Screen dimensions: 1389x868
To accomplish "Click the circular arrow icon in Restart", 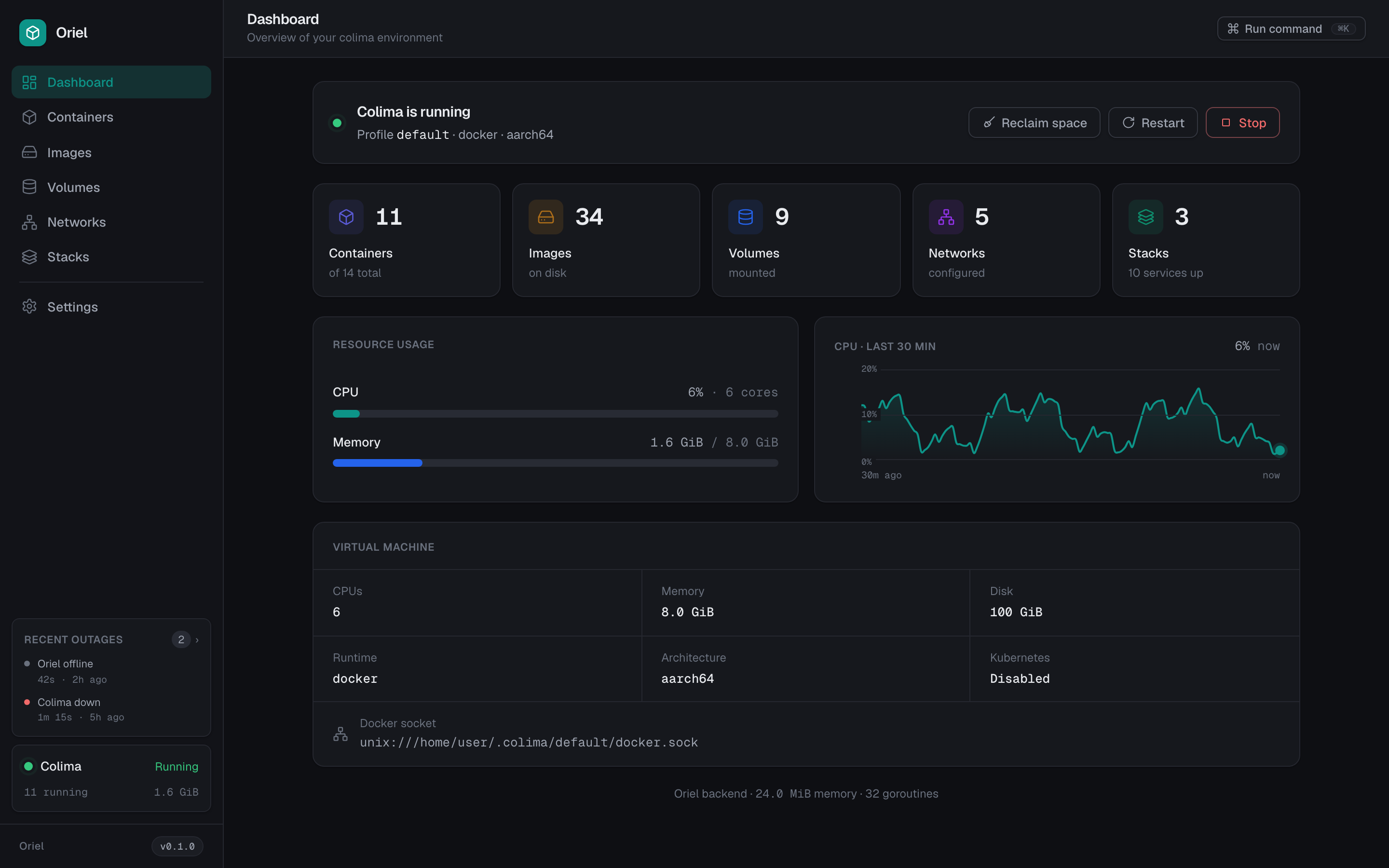I will click(x=1129, y=122).
